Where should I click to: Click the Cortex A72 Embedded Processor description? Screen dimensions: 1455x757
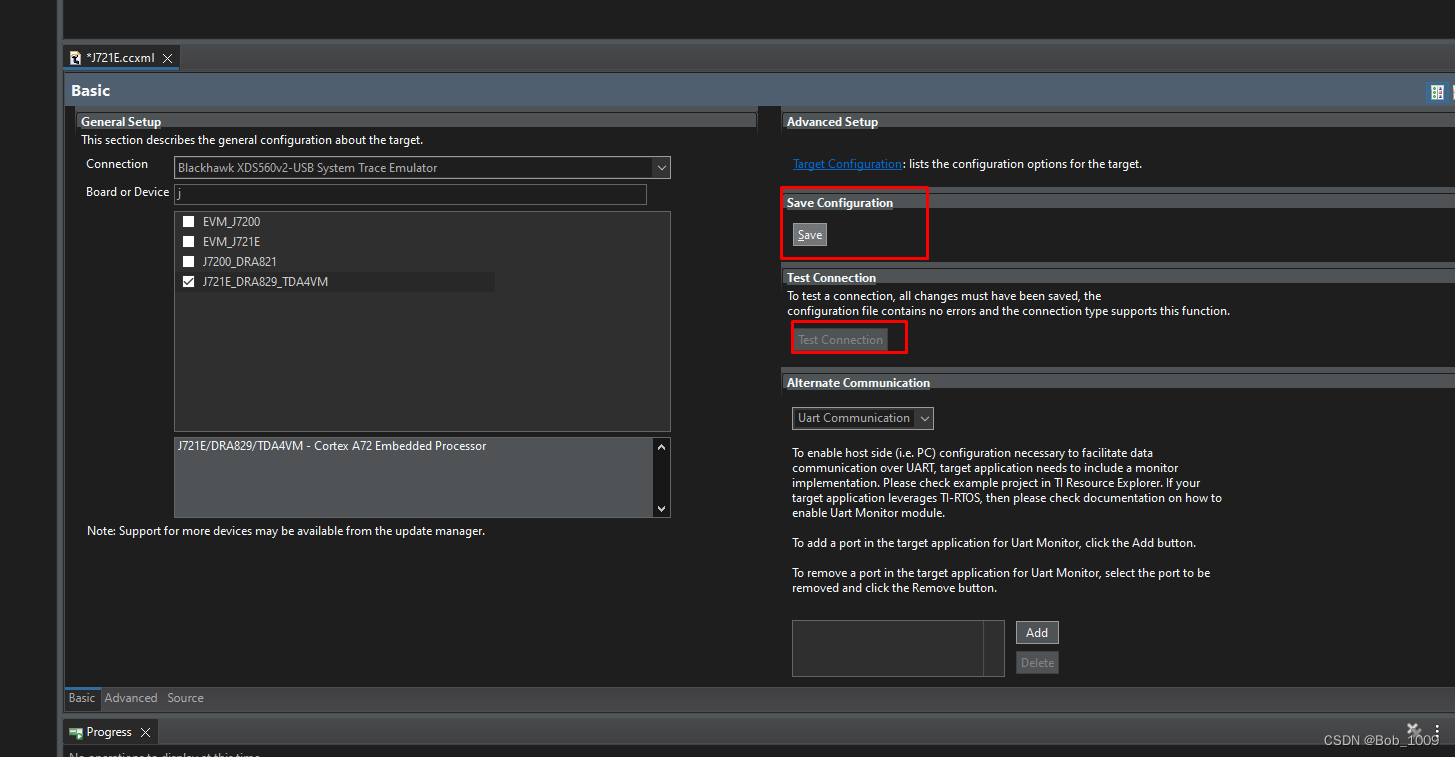[x=332, y=446]
